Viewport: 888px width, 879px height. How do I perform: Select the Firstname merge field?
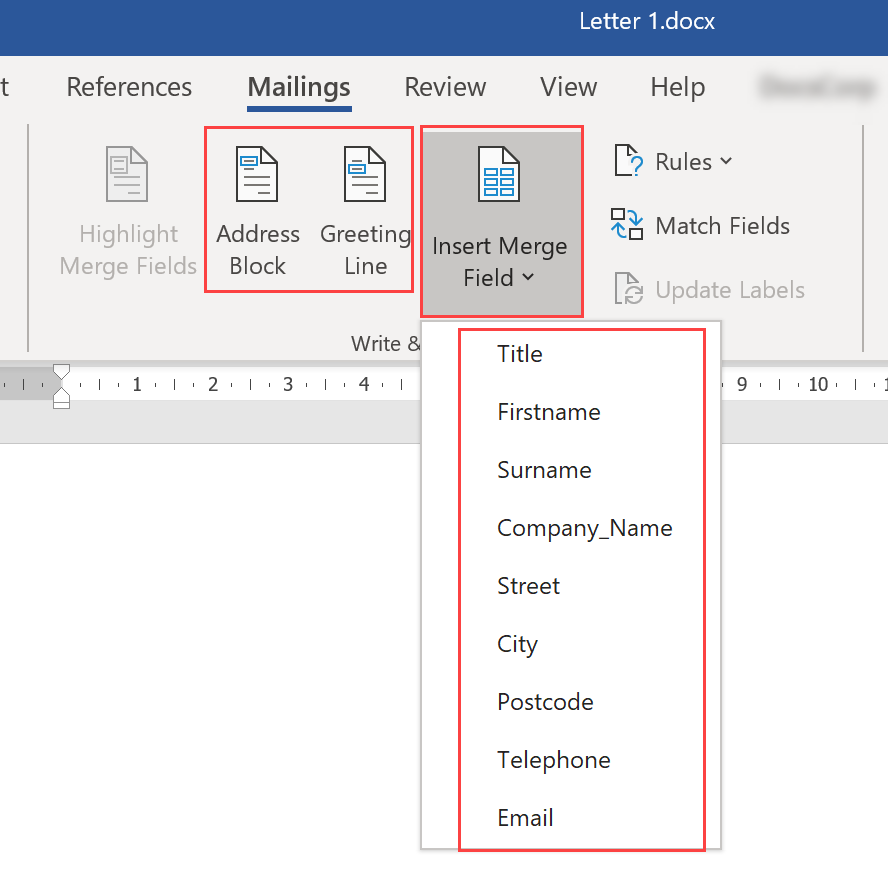click(548, 412)
